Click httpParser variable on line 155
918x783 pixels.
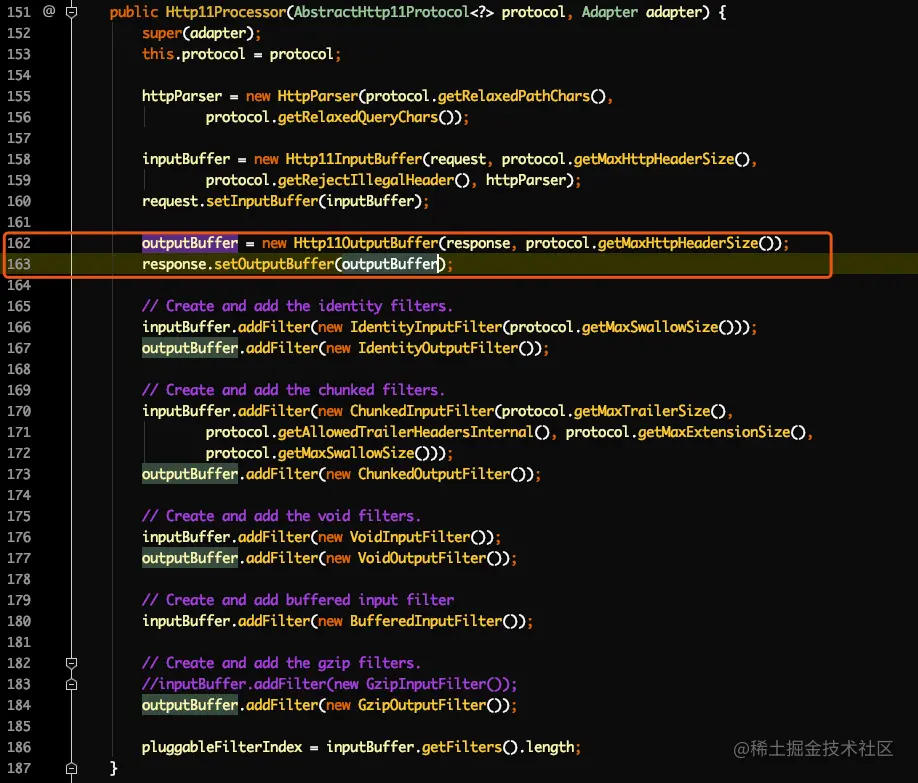[182, 97]
